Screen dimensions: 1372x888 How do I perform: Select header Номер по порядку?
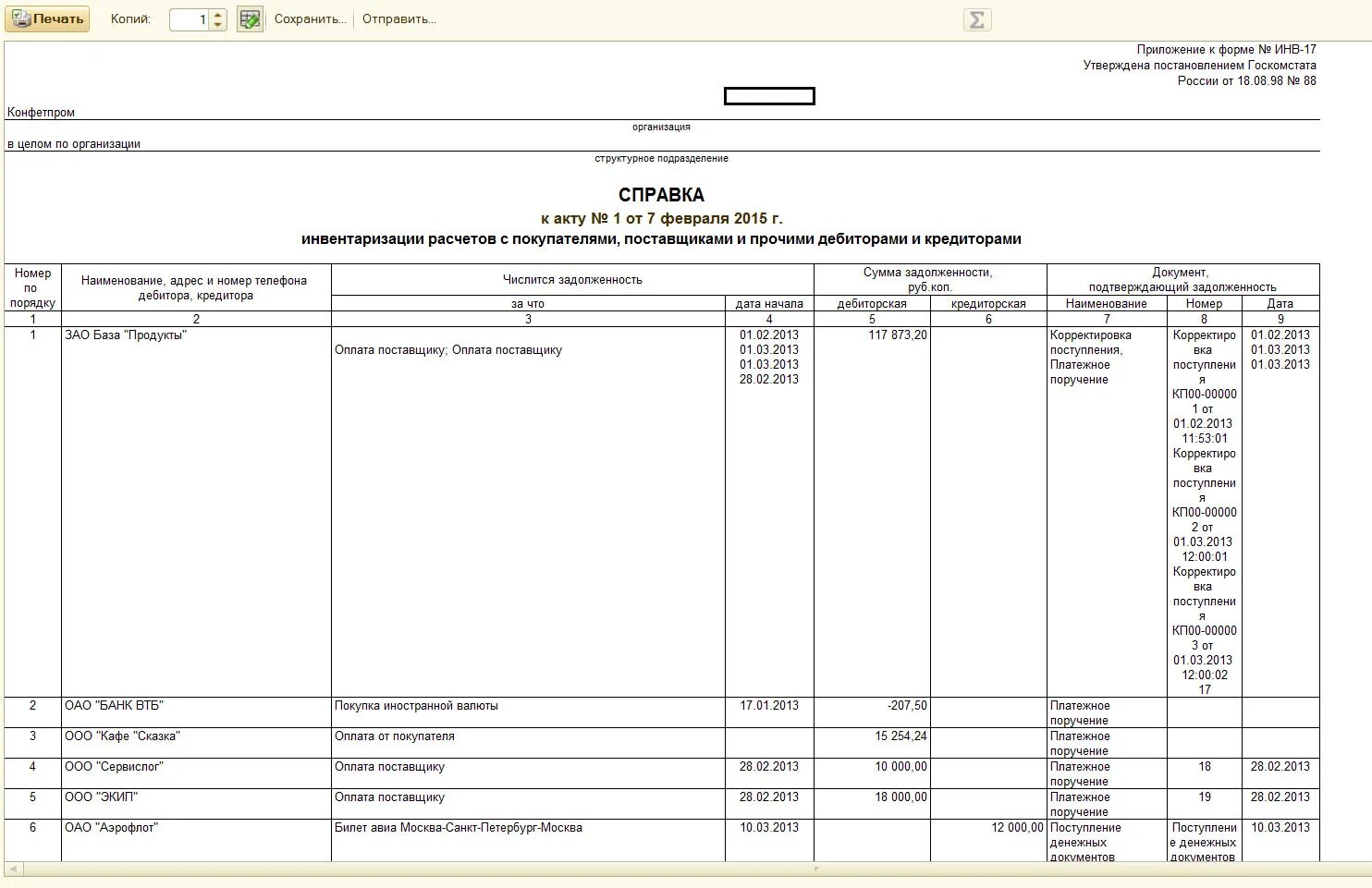[x=32, y=288]
